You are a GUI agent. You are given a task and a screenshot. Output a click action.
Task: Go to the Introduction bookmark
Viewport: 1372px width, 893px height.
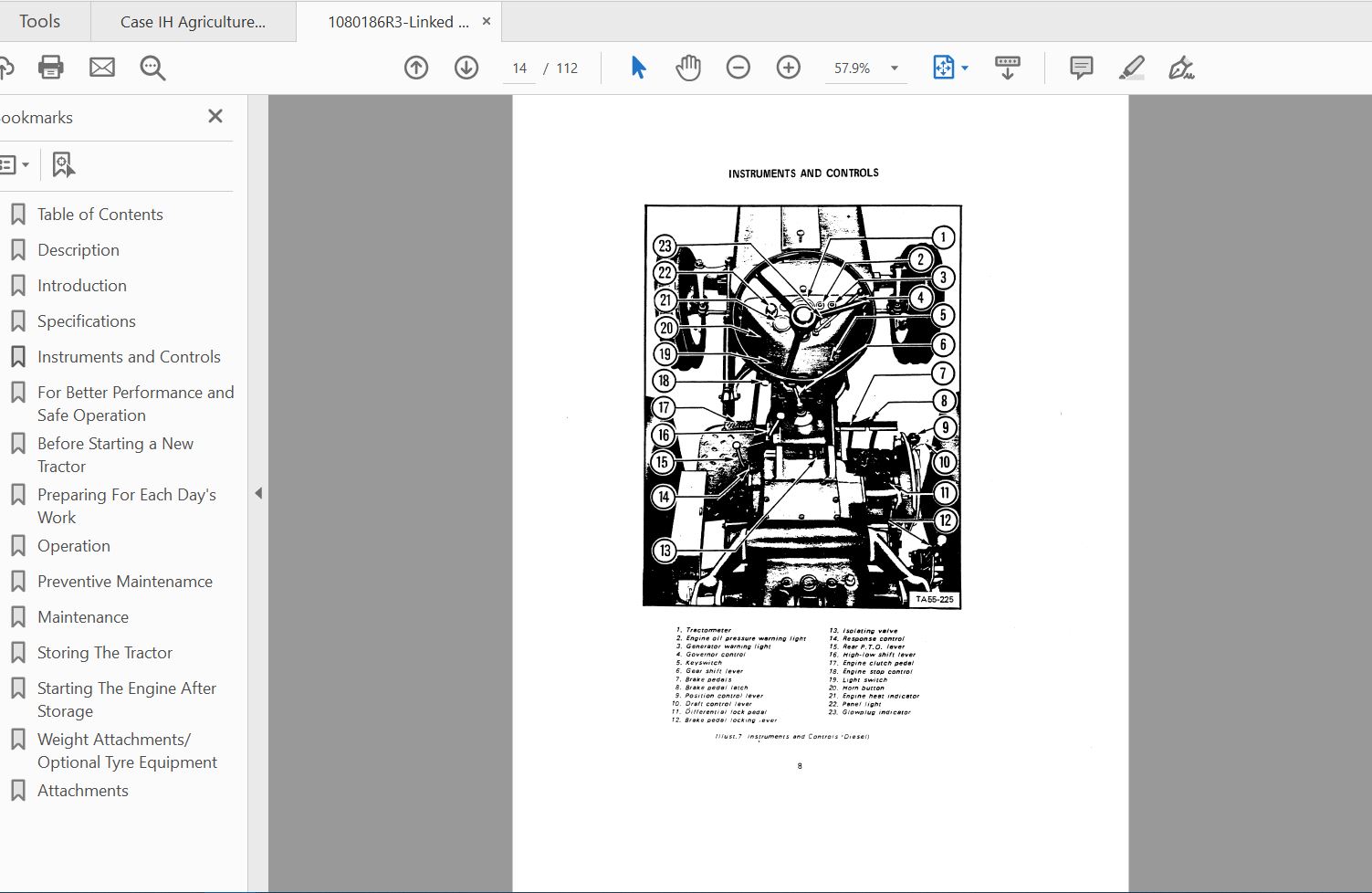point(82,286)
